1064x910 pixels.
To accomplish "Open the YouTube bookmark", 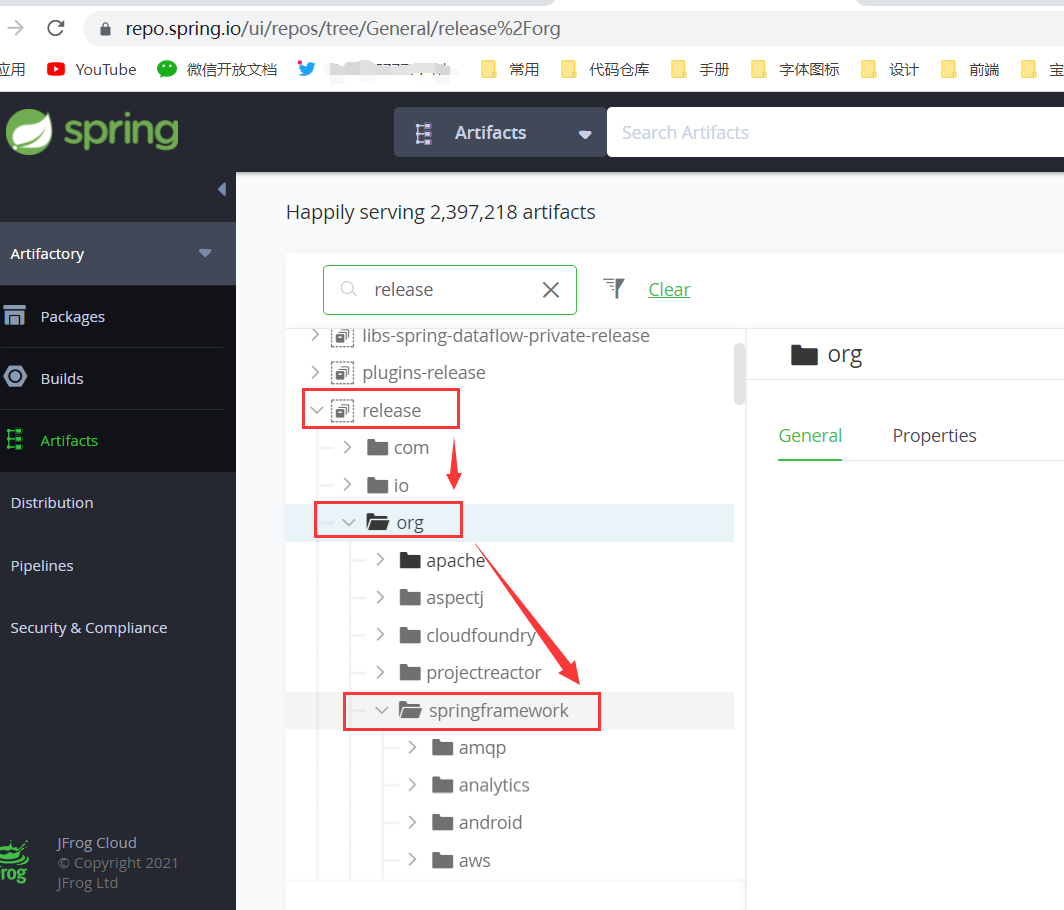I will (92, 69).
